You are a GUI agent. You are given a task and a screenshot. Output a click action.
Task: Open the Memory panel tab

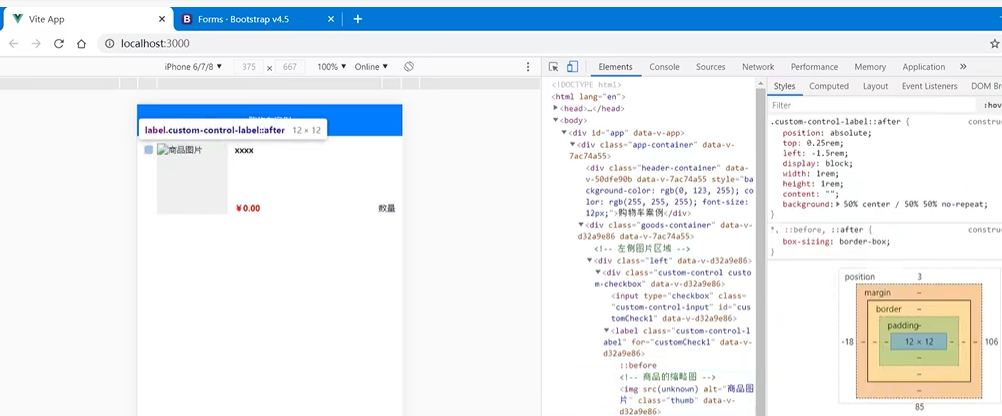[x=870, y=66]
